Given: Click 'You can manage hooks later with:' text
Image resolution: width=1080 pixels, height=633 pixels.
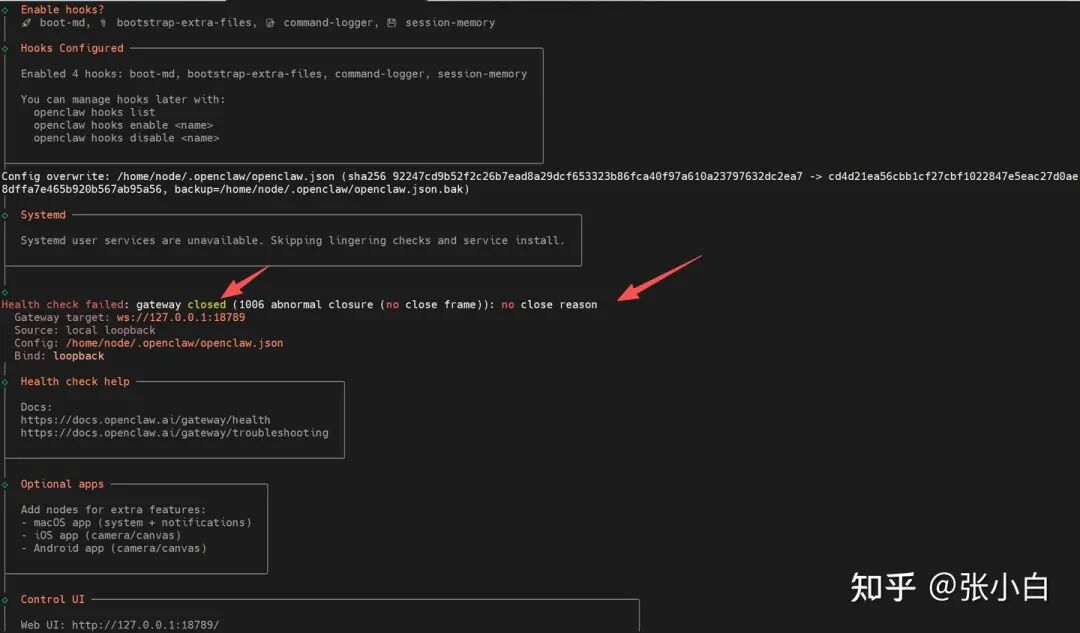Looking at the screenshot, I should click(x=123, y=99).
